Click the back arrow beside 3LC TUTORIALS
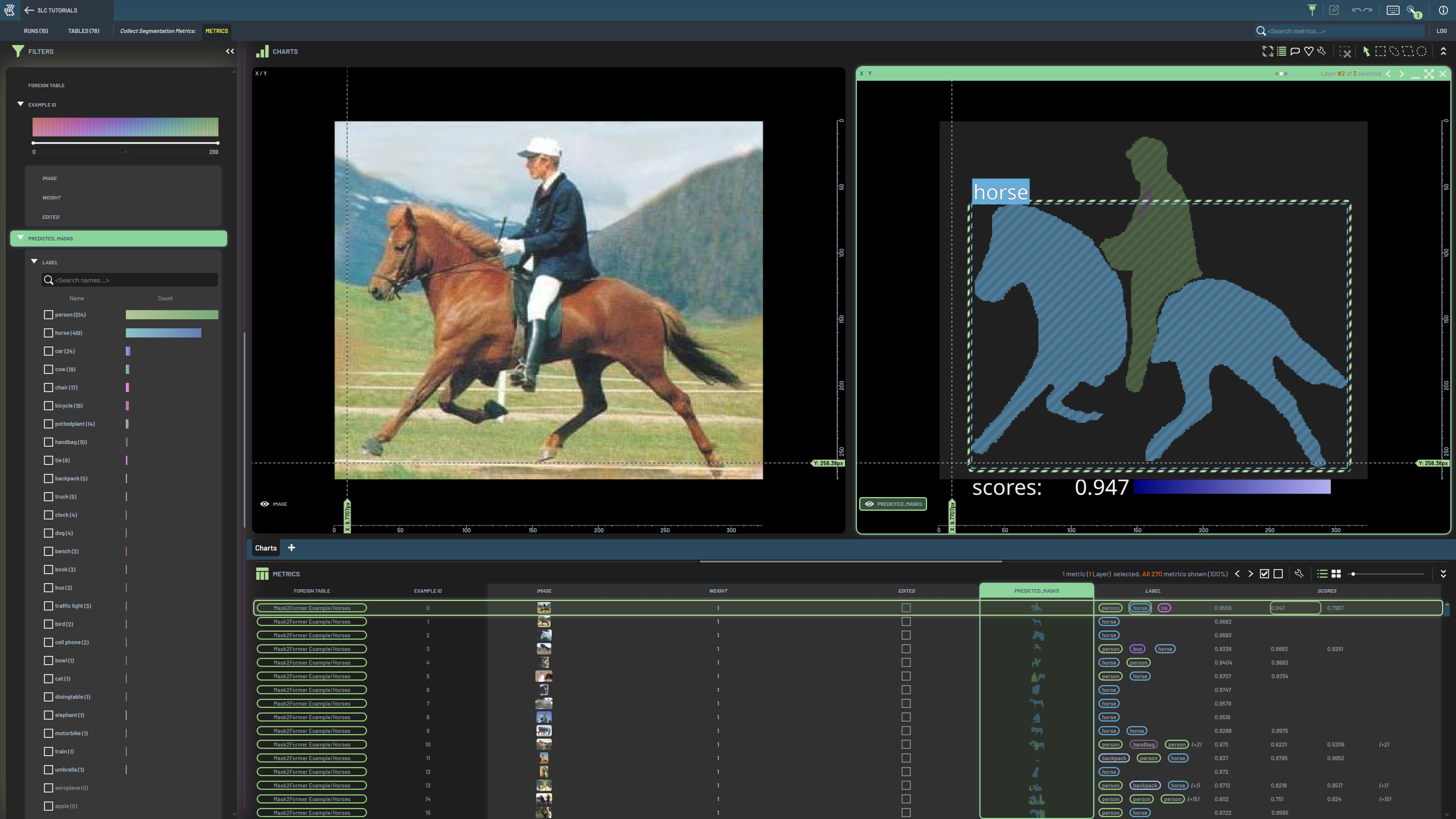 point(29,10)
